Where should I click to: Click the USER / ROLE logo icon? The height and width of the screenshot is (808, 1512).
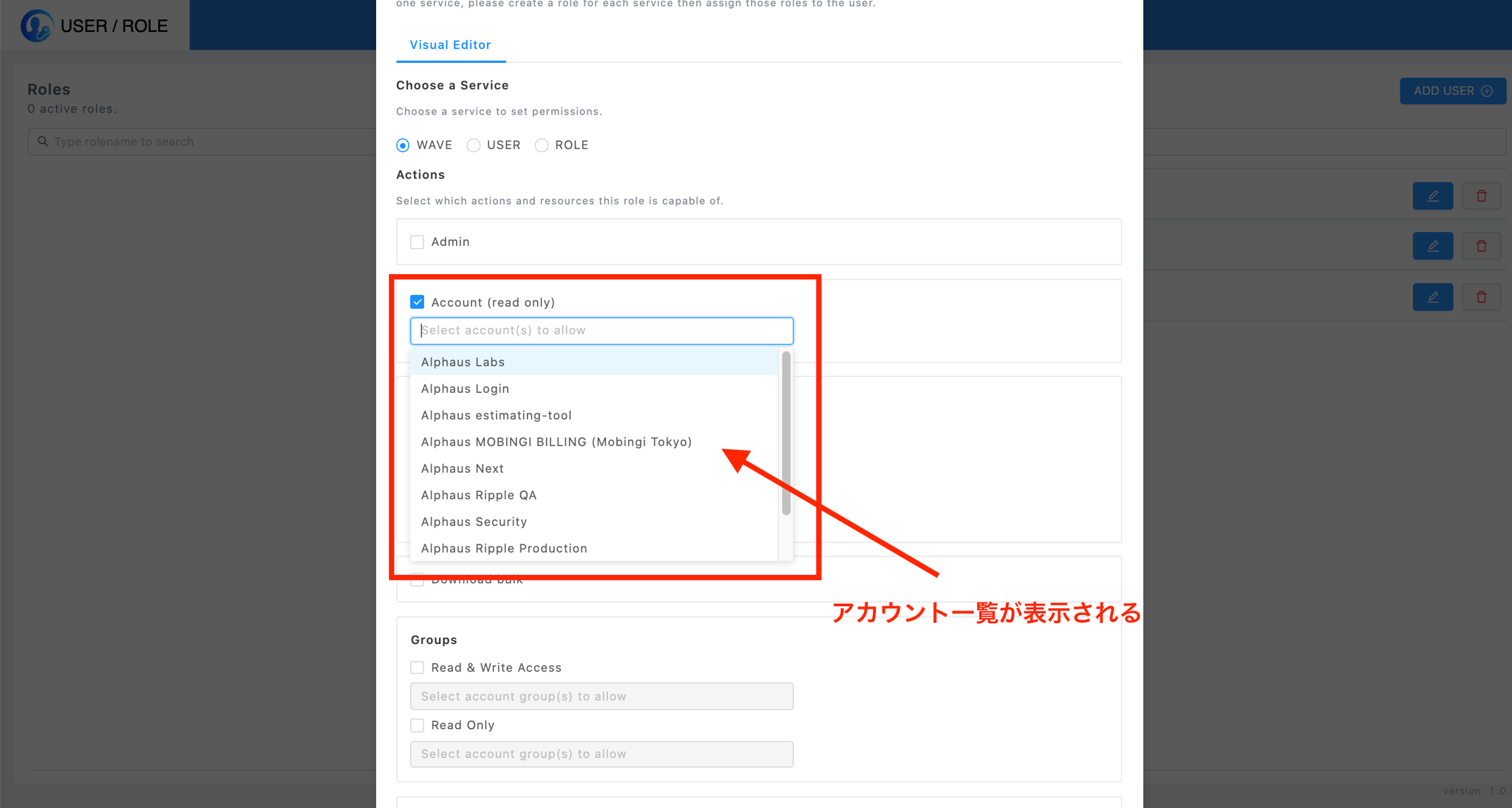click(x=37, y=26)
